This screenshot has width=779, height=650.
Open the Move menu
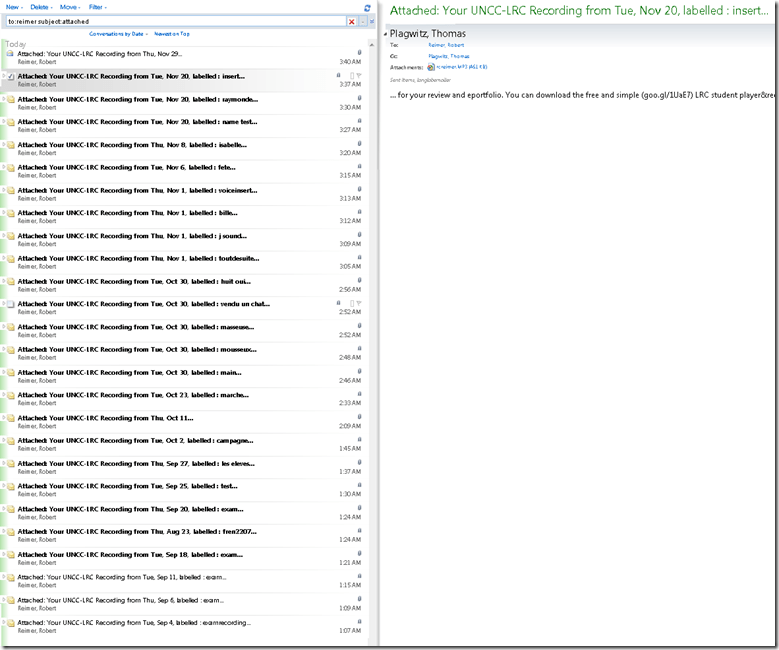click(x=69, y=7)
